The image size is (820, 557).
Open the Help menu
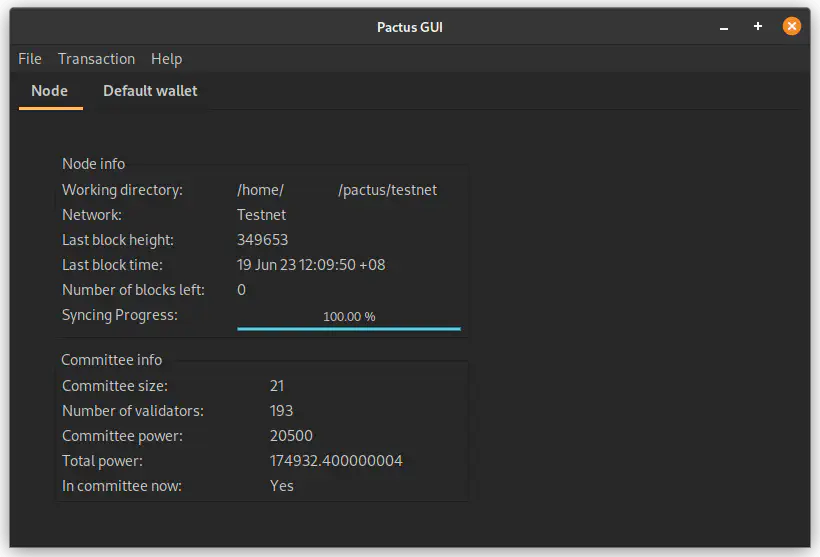coord(166,59)
